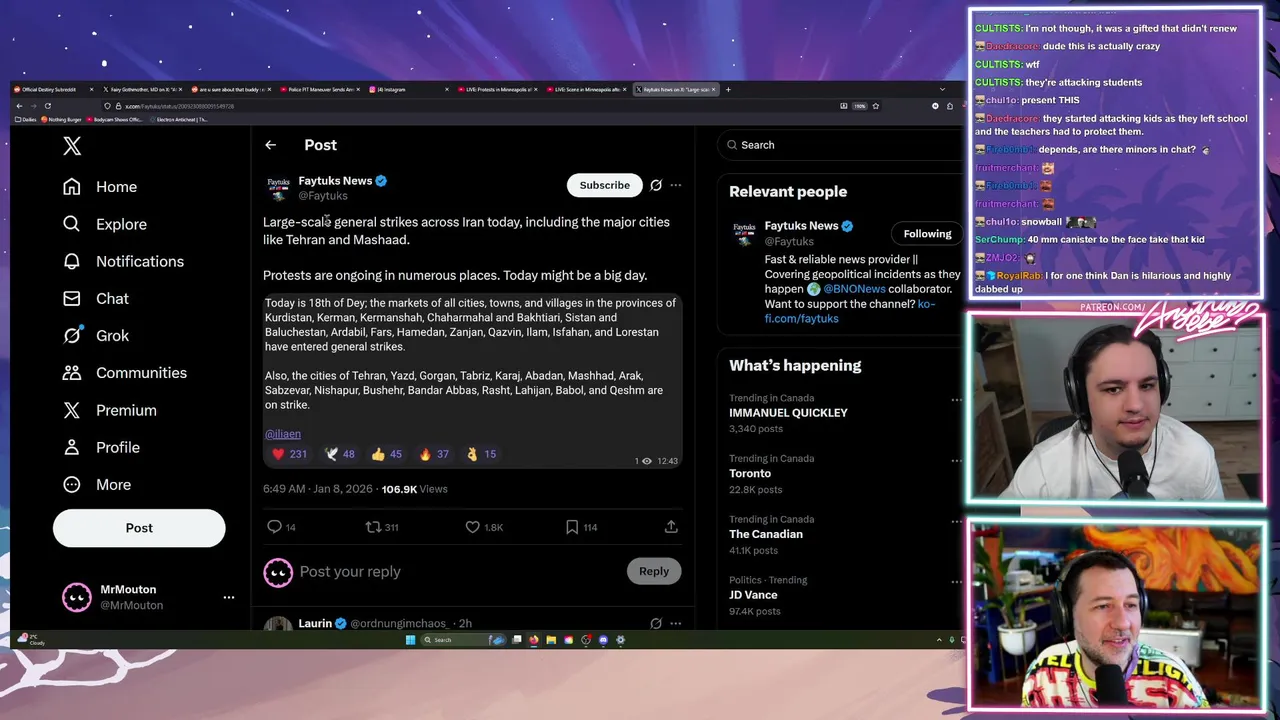This screenshot has width=1280, height=720.
Task: Open Premium in sidebar
Action: tap(109, 410)
